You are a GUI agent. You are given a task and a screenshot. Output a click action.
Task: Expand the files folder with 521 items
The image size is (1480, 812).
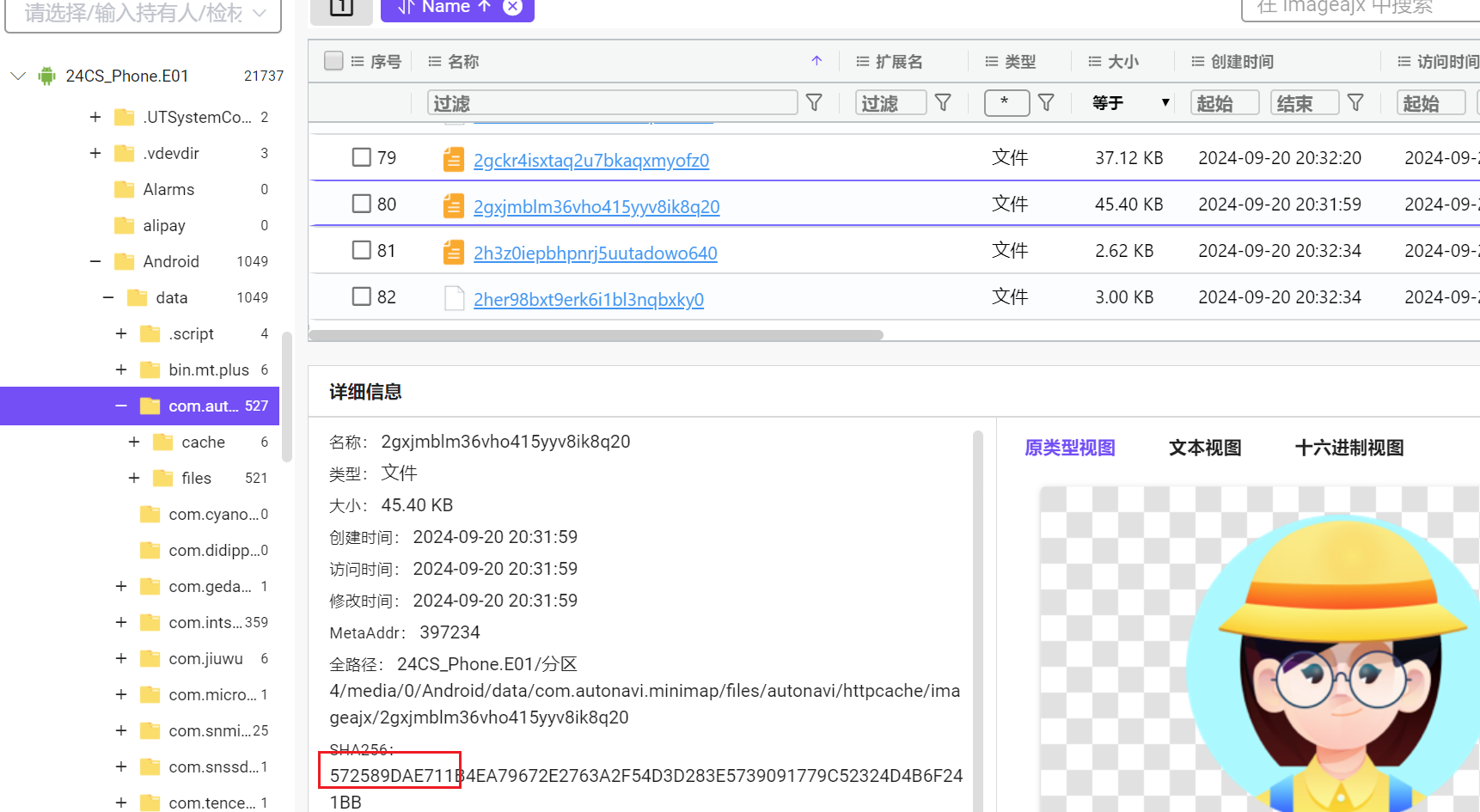coord(134,478)
